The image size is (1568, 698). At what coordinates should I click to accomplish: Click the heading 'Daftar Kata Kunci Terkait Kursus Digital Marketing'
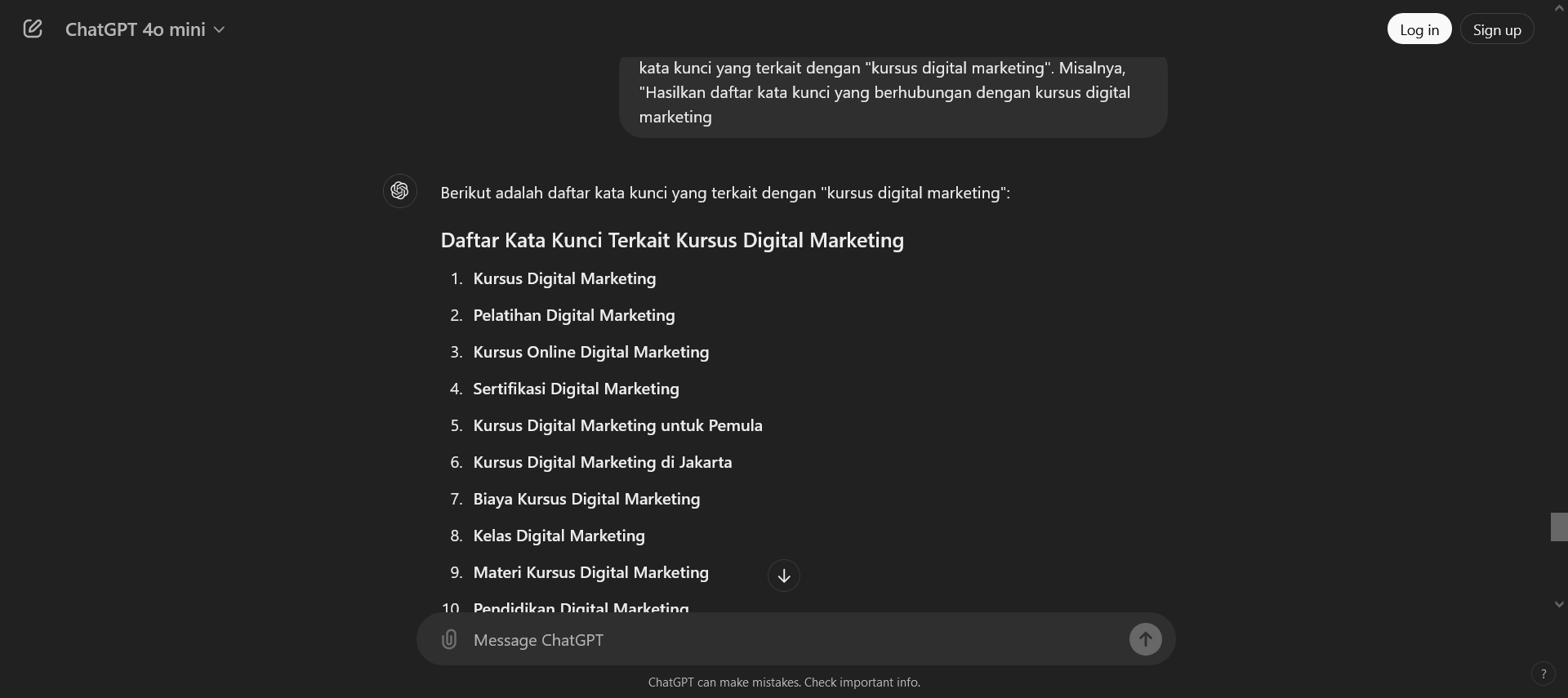pyautogui.click(x=672, y=240)
